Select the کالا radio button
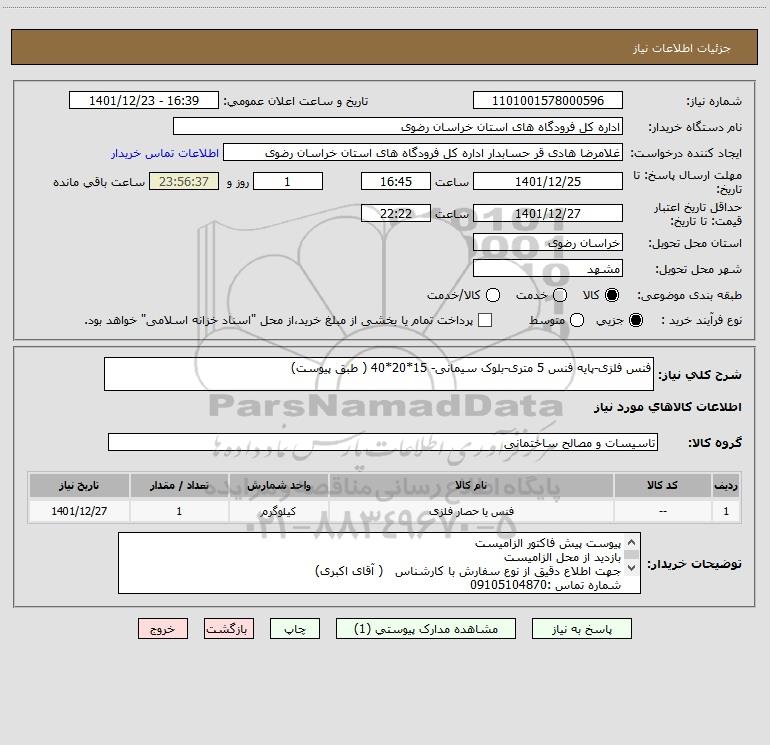The width and height of the screenshot is (770, 745). 612,295
